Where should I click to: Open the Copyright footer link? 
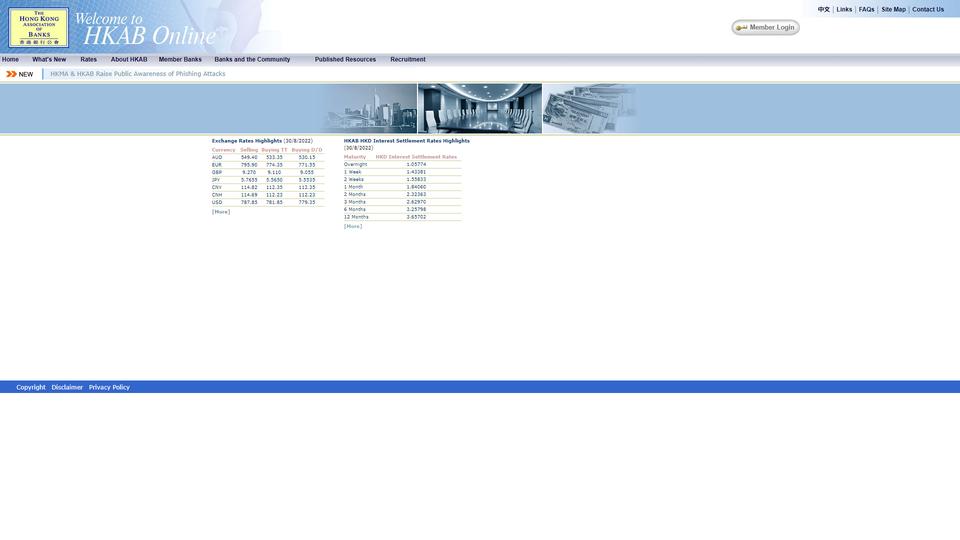pos(31,388)
